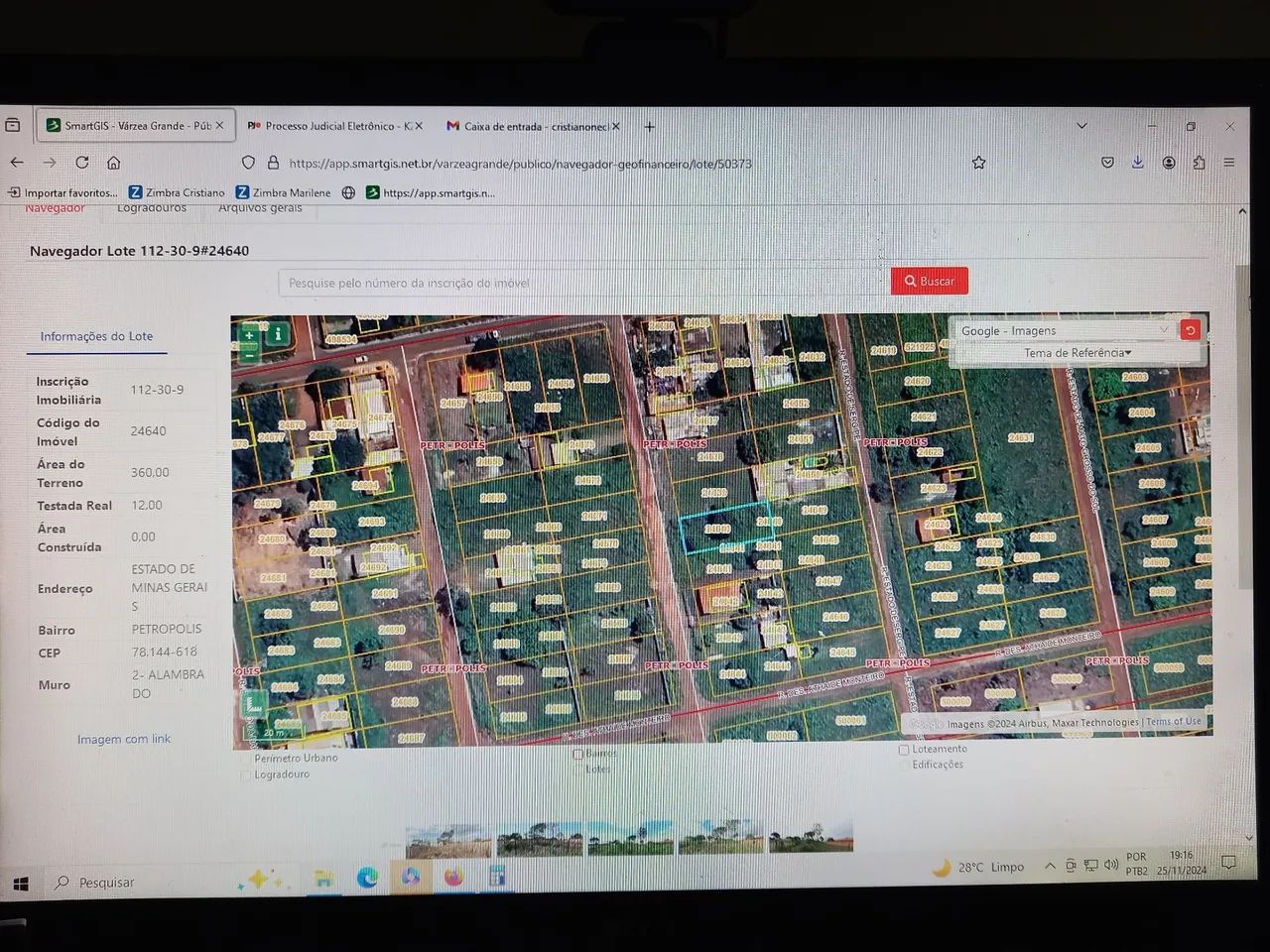Toggle the Perímetro Urbano layer checkbox
The height and width of the screenshot is (952, 1270).
click(246, 759)
